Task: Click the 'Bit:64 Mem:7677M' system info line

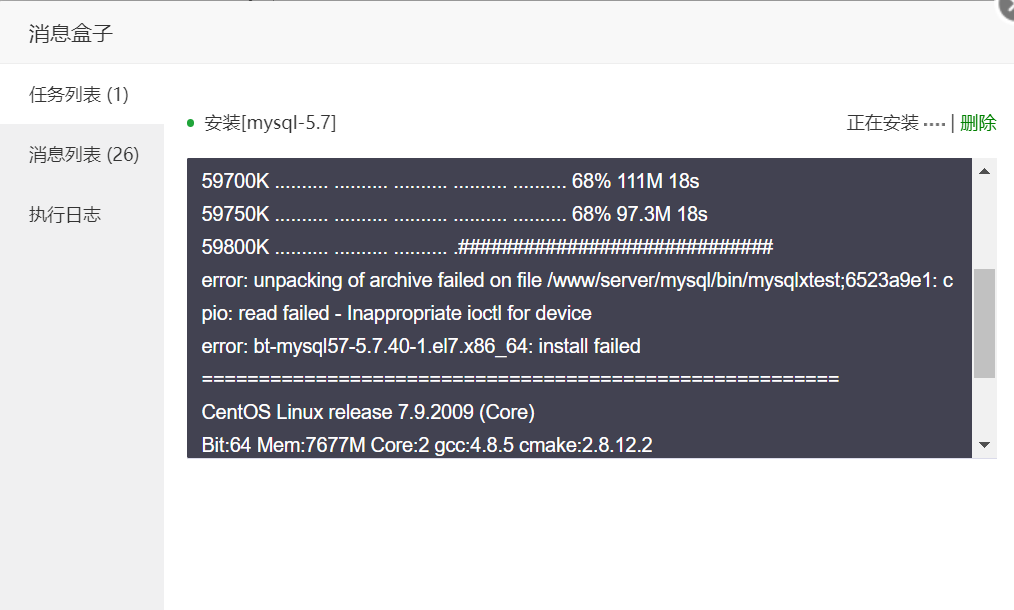Action: pos(427,445)
